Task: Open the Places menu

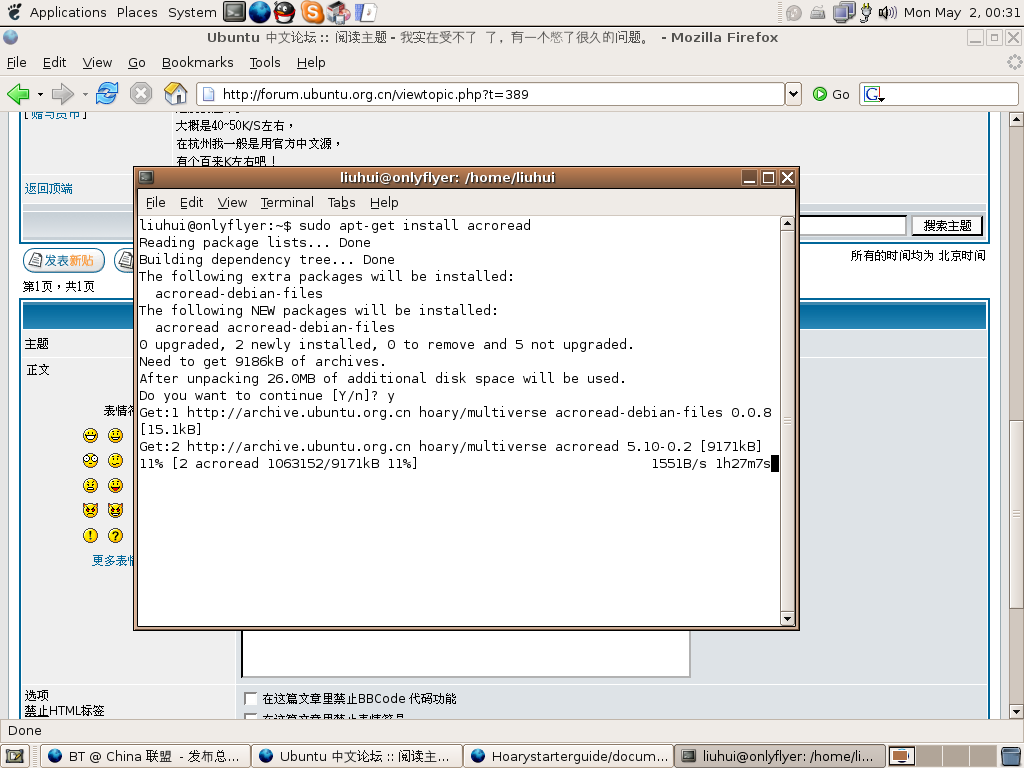Action: (x=137, y=12)
